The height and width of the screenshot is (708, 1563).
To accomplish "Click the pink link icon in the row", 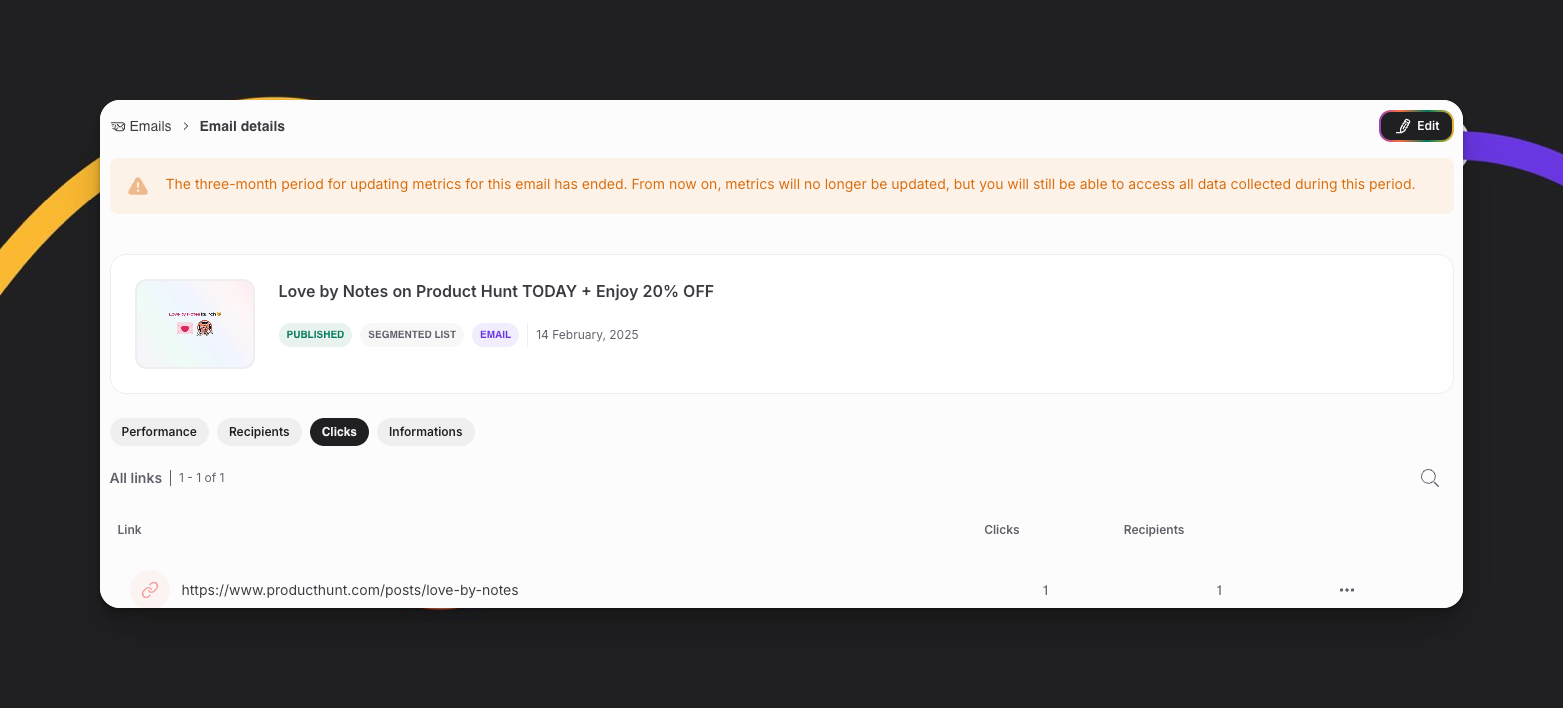I will tap(150, 590).
